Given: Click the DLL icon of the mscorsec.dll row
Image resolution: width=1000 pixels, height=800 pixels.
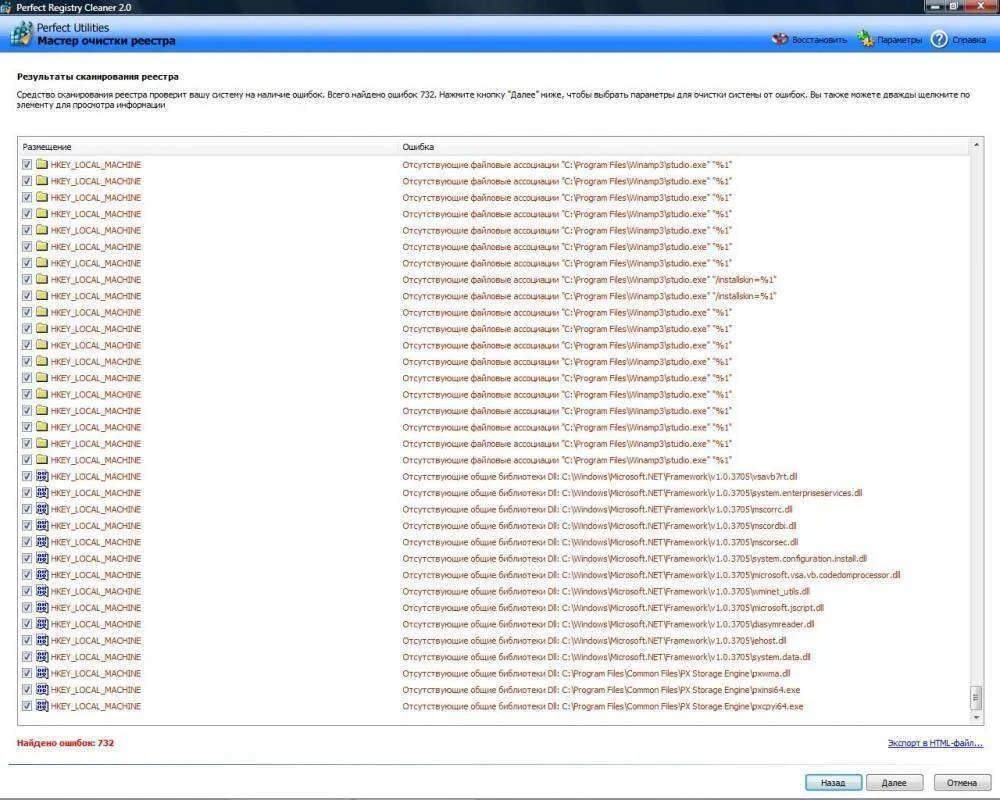Looking at the screenshot, I should point(42,542).
